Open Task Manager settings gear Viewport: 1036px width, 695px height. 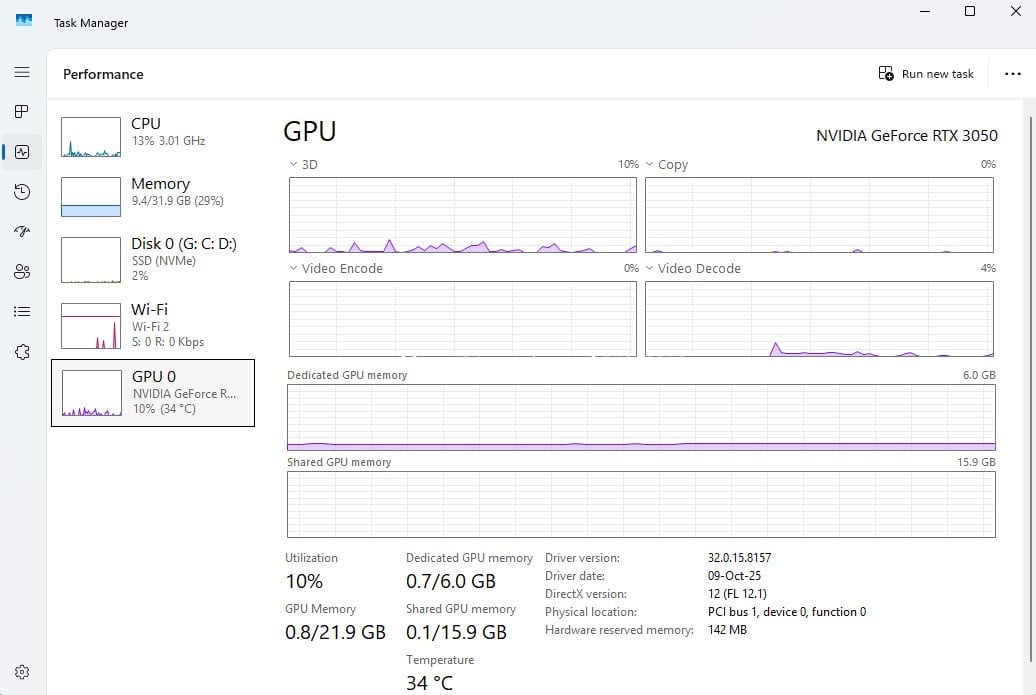pyautogui.click(x=22, y=672)
